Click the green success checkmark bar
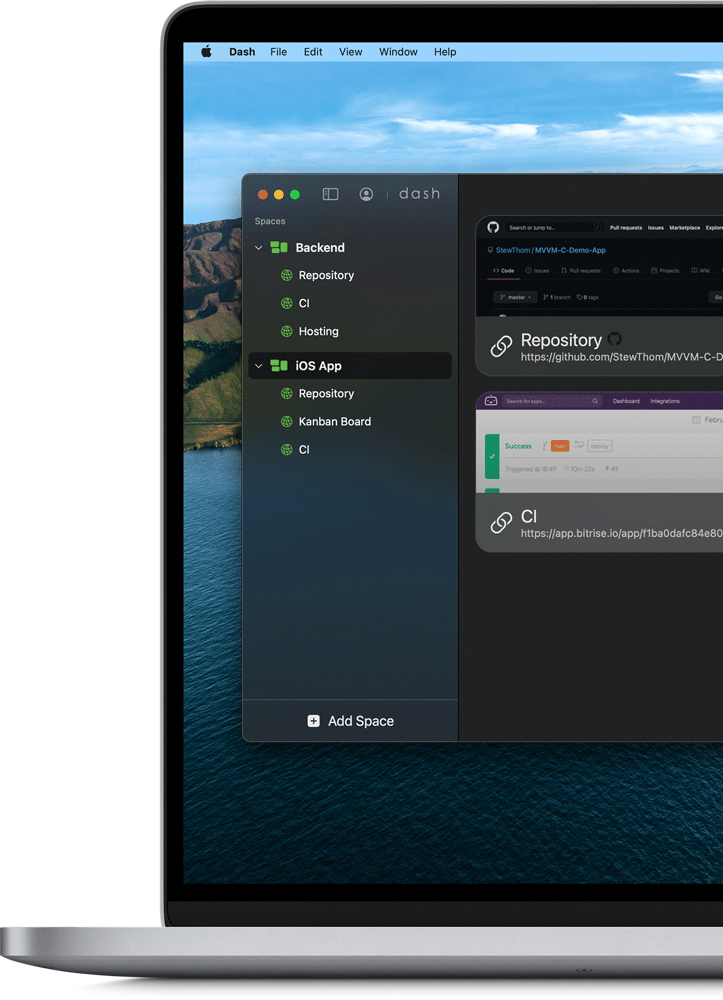This screenshot has height=1000, width=723. 492,456
